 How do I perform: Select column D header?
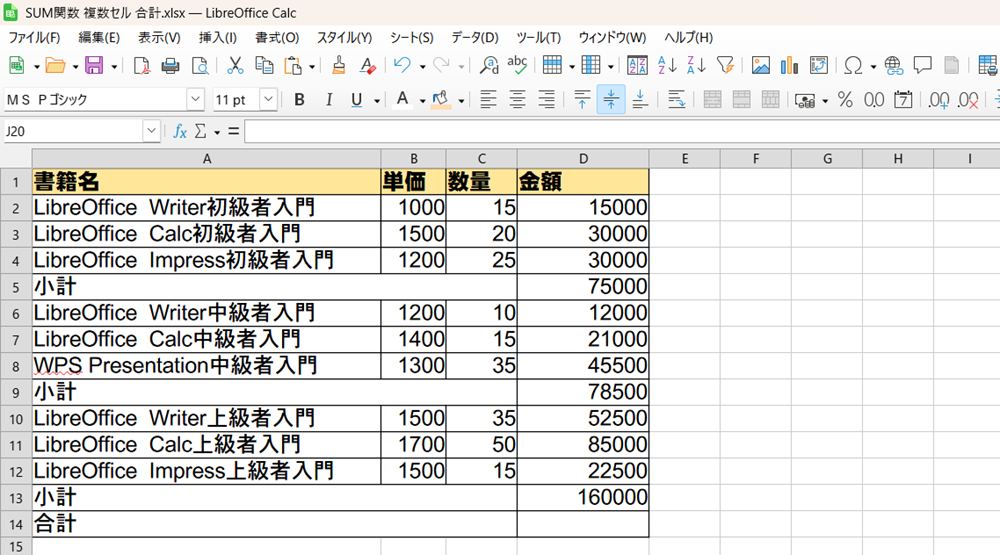(x=583, y=159)
